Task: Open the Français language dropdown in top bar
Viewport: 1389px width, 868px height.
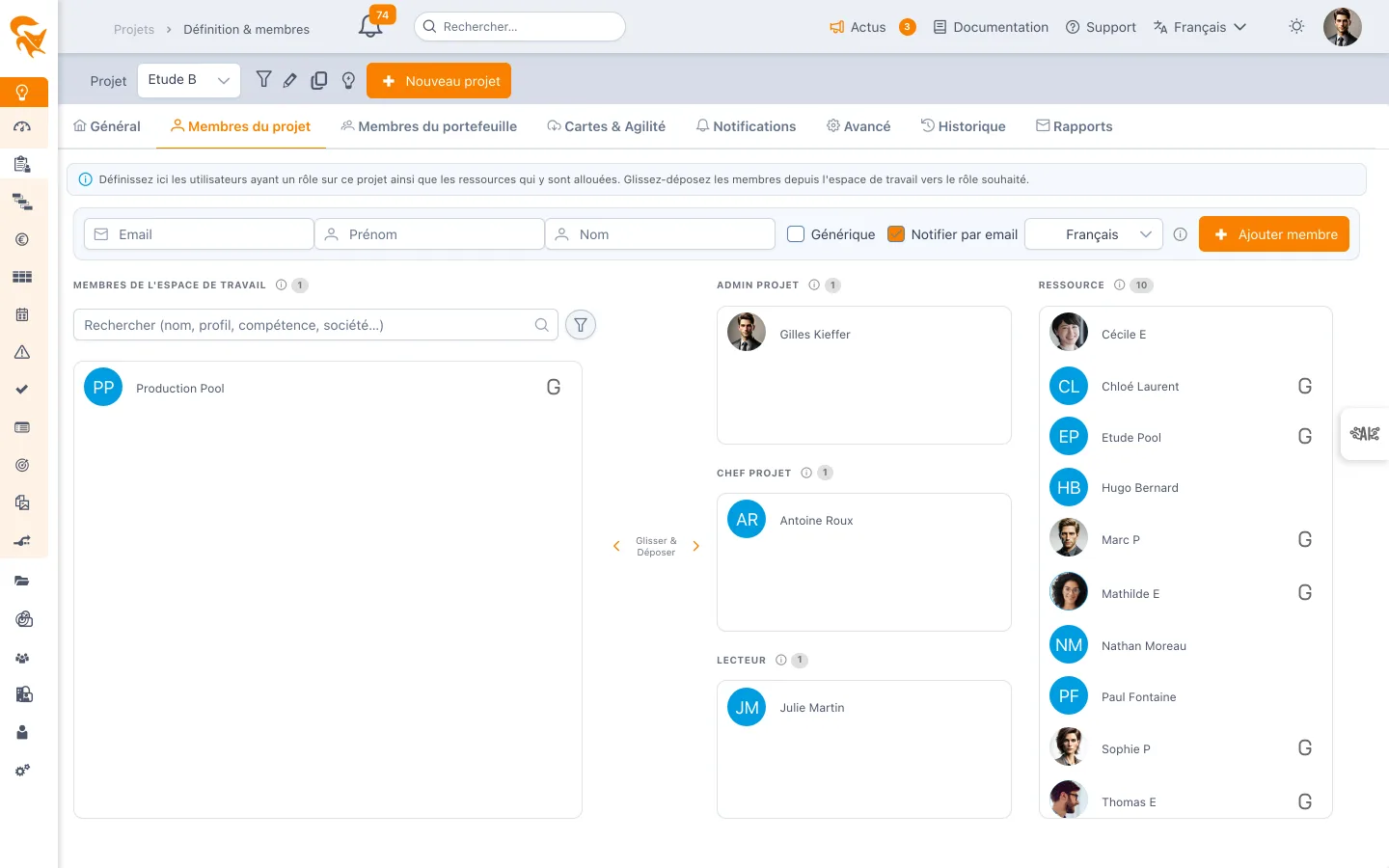Action: [x=1200, y=27]
